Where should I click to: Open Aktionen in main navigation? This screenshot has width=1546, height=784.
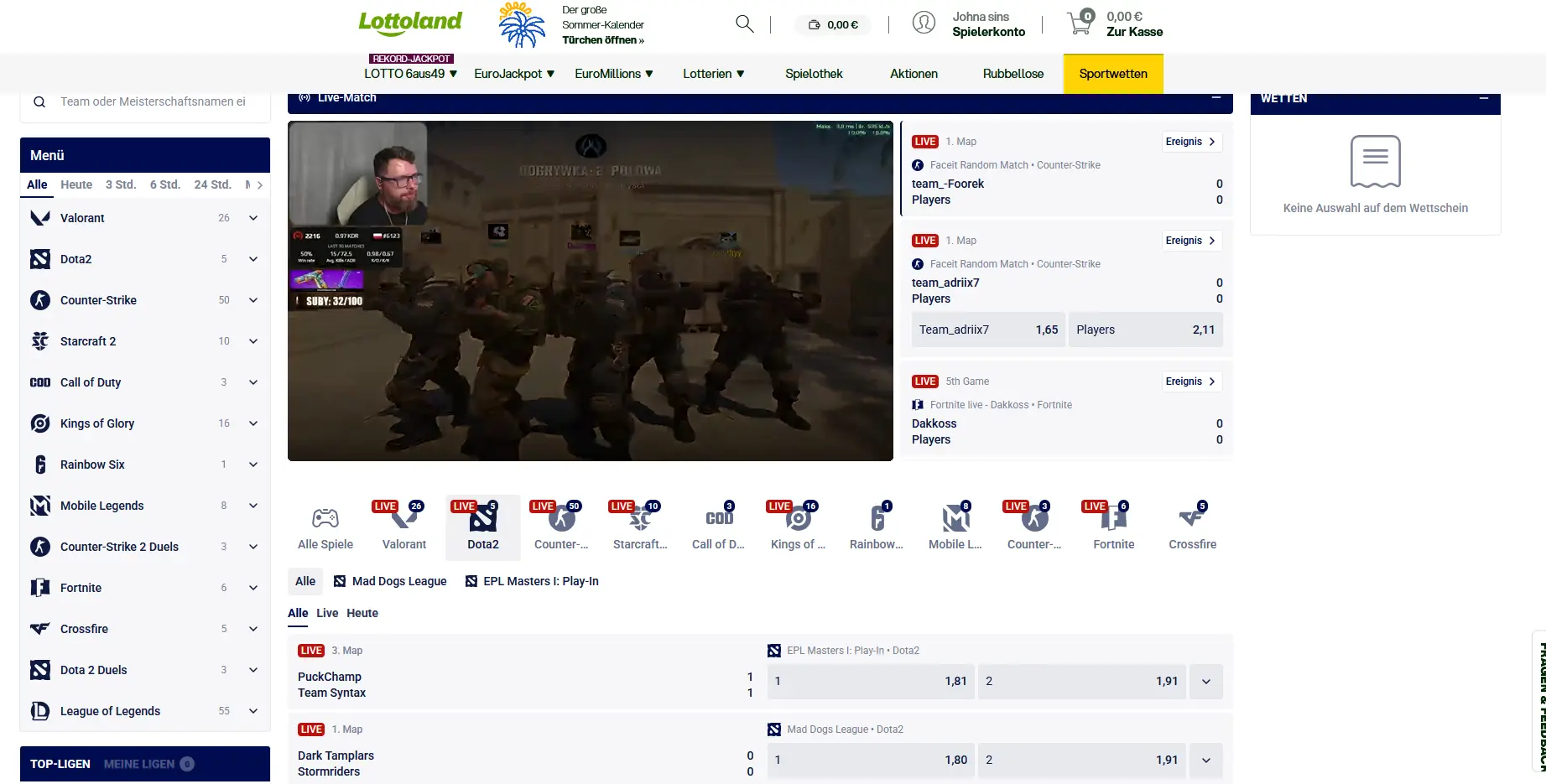click(914, 74)
